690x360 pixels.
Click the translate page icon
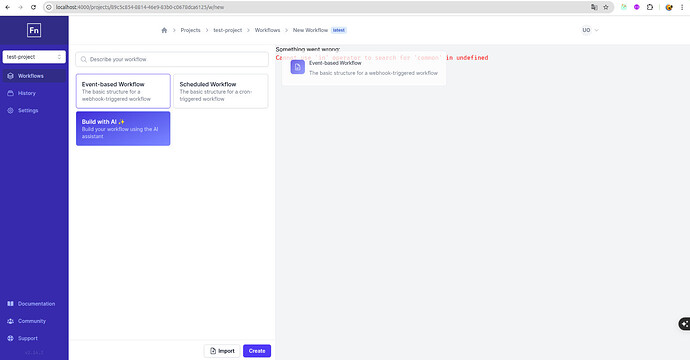point(594,7)
